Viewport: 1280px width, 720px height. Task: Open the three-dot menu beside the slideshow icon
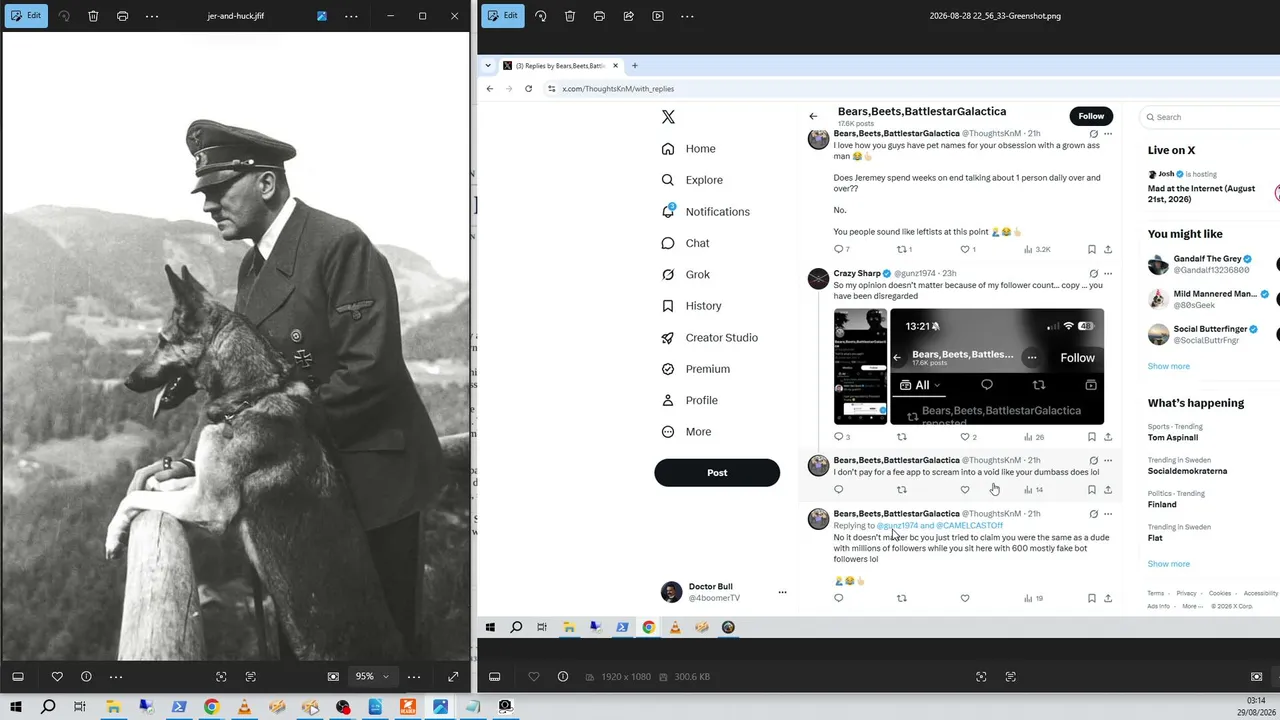pyautogui.click(x=687, y=16)
